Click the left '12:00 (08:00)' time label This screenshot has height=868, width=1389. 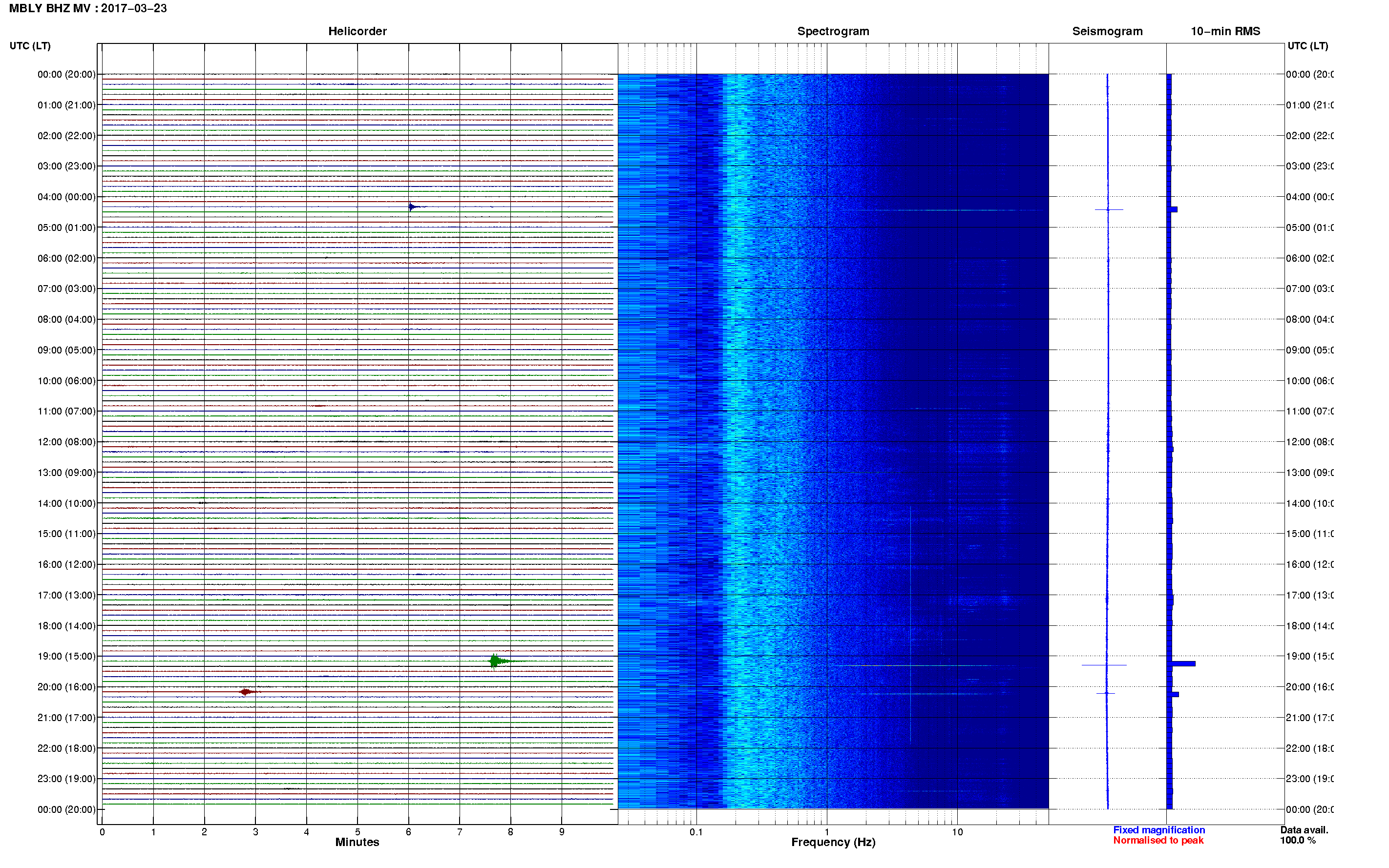tap(66, 442)
